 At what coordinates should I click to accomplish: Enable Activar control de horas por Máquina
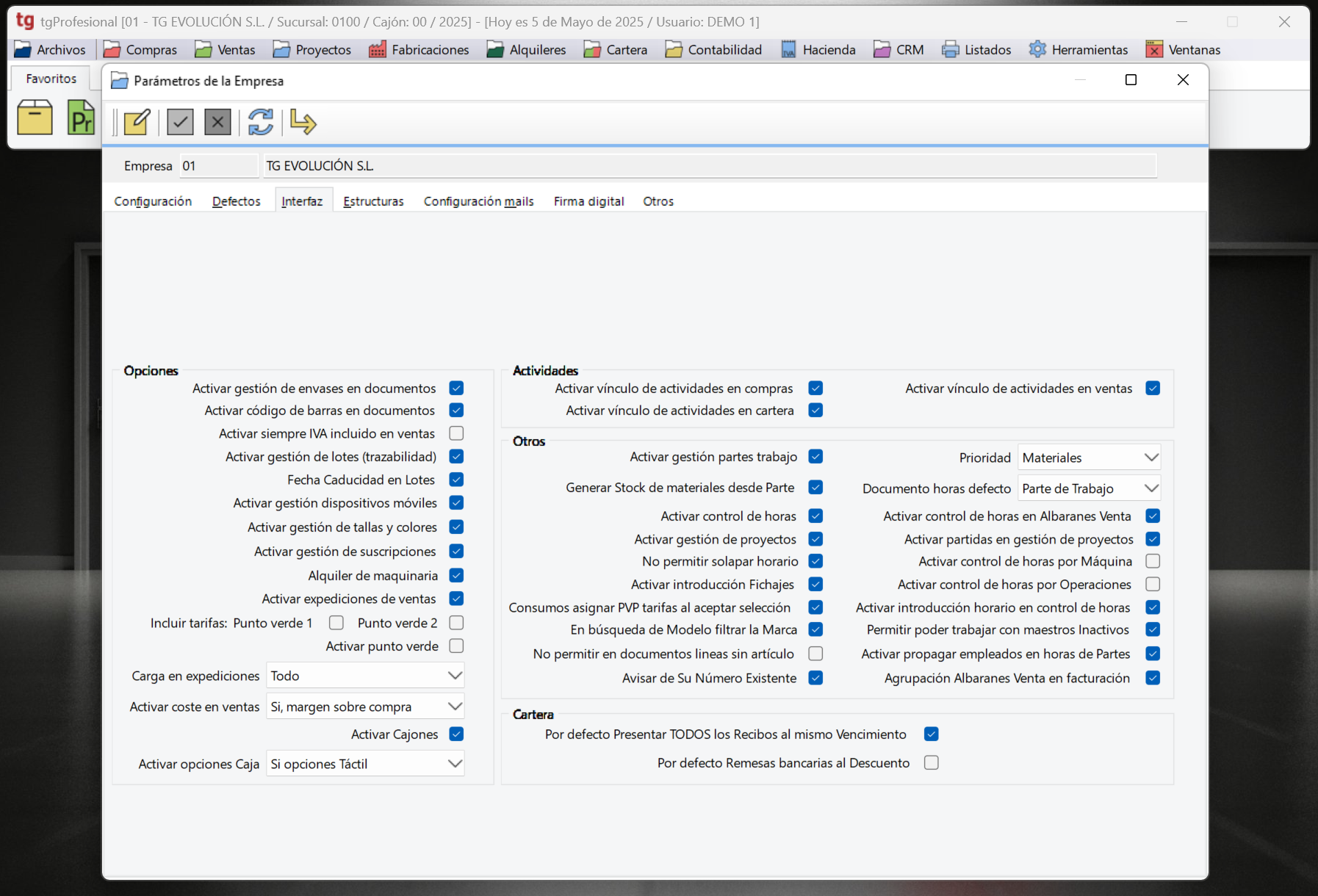click(1153, 561)
